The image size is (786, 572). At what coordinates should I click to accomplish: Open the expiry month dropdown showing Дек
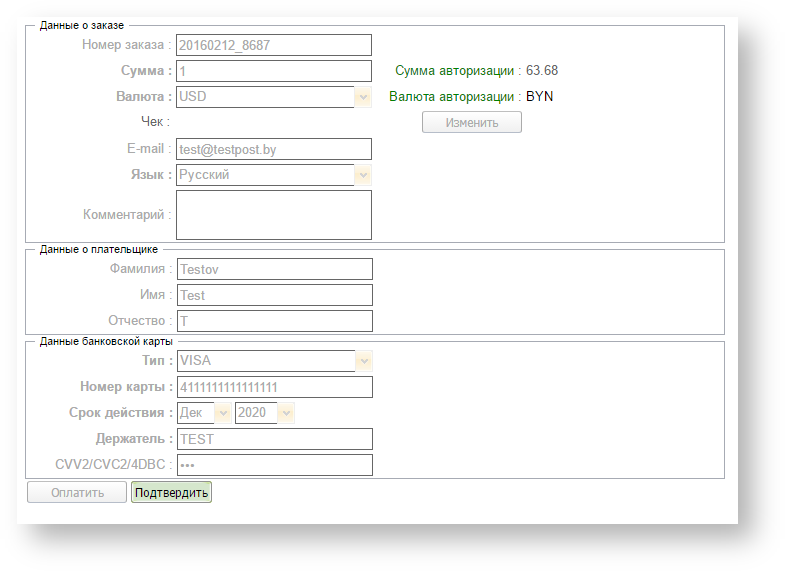pos(204,412)
